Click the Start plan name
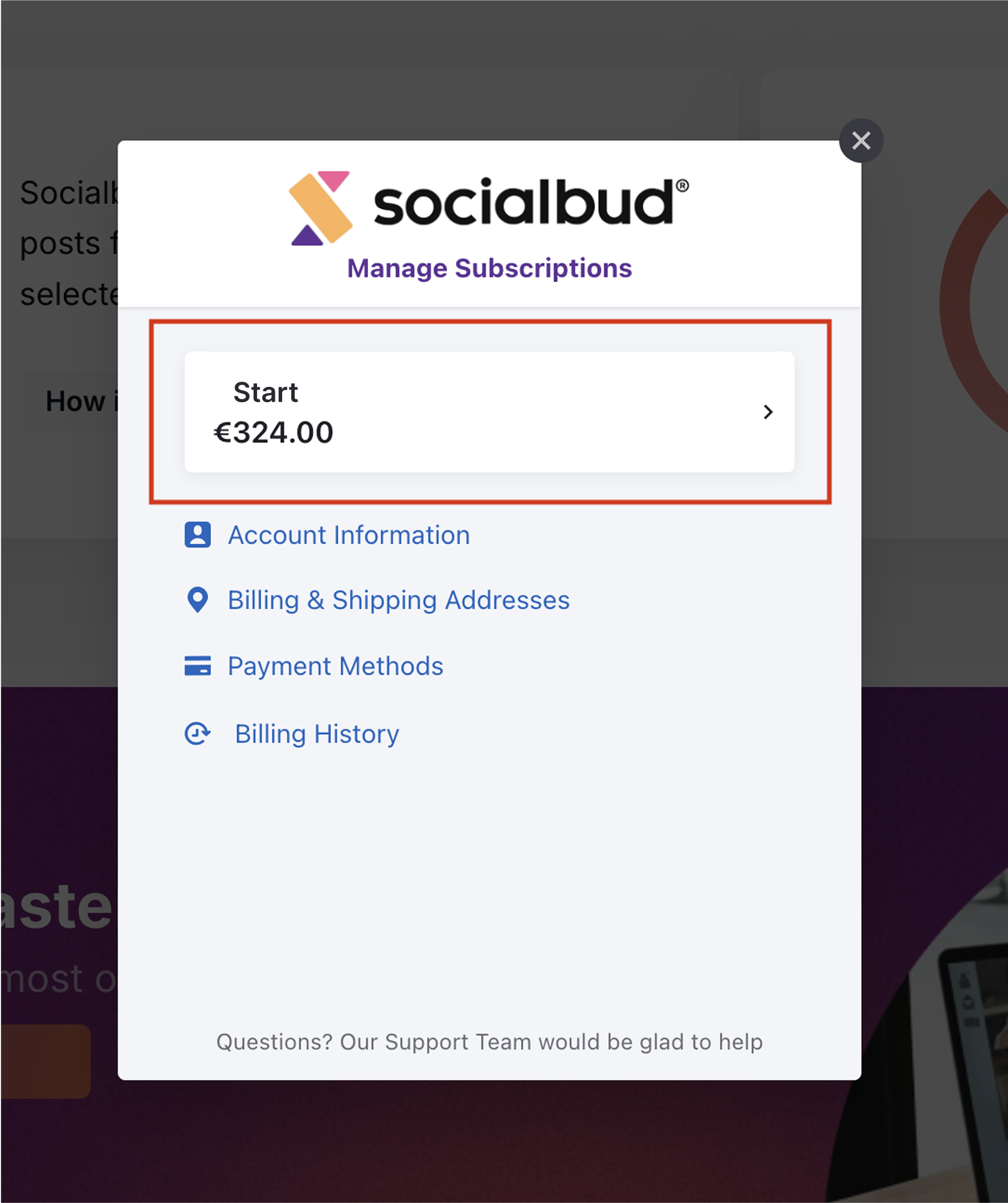The height and width of the screenshot is (1203, 1008). click(x=266, y=392)
